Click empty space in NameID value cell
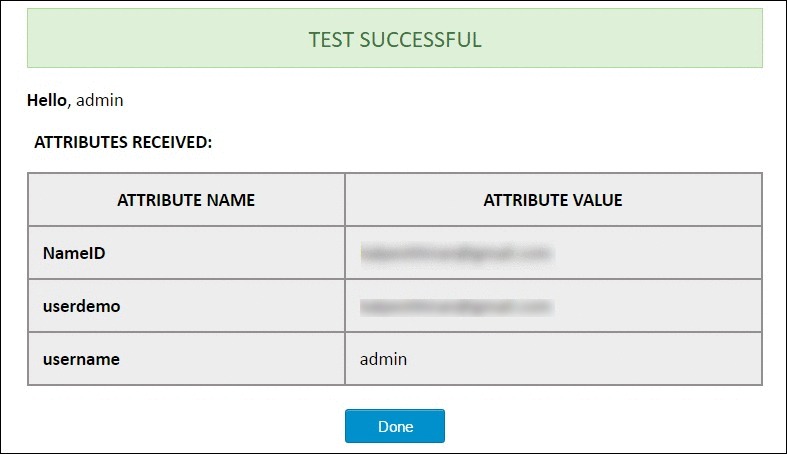 point(658,253)
